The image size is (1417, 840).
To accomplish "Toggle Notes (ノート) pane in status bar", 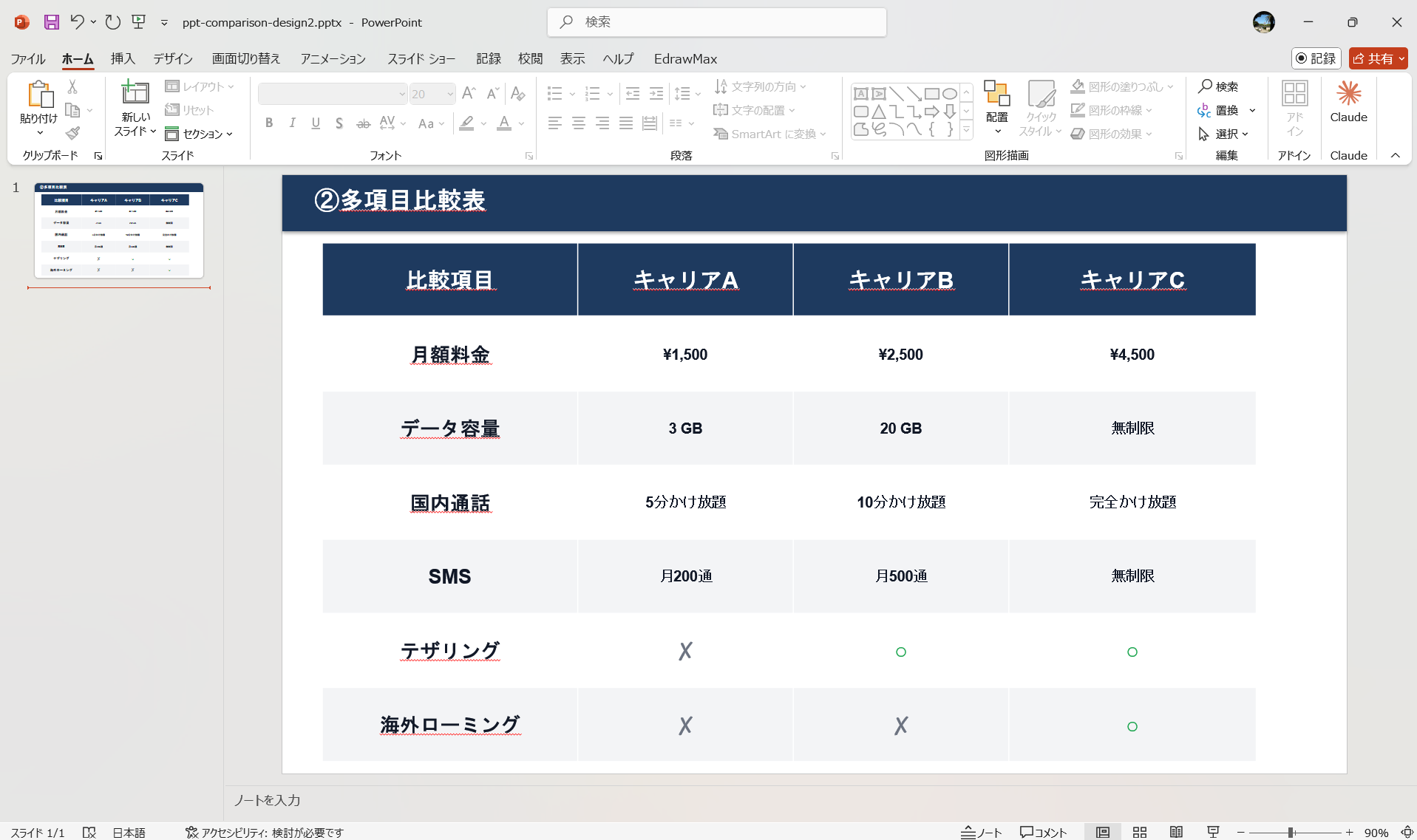I will pyautogui.click(x=981, y=832).
